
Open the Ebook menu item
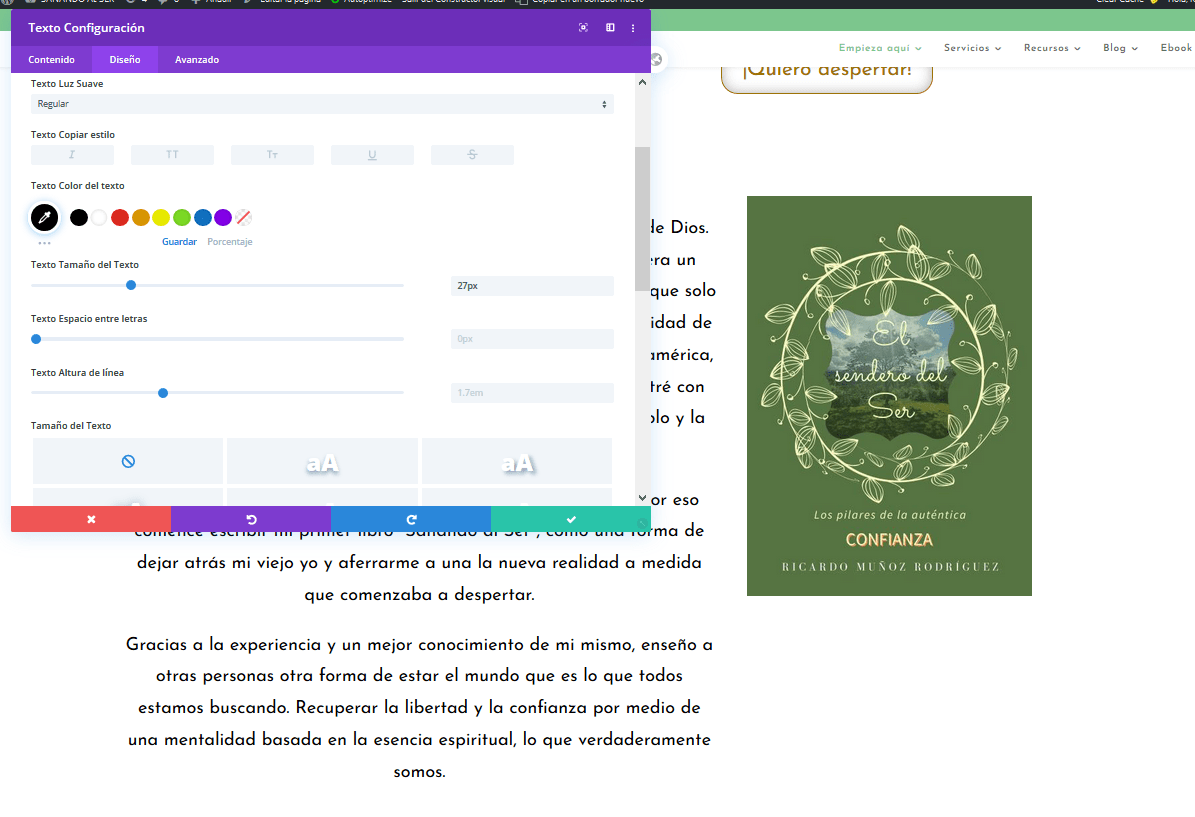point(1177,48)
